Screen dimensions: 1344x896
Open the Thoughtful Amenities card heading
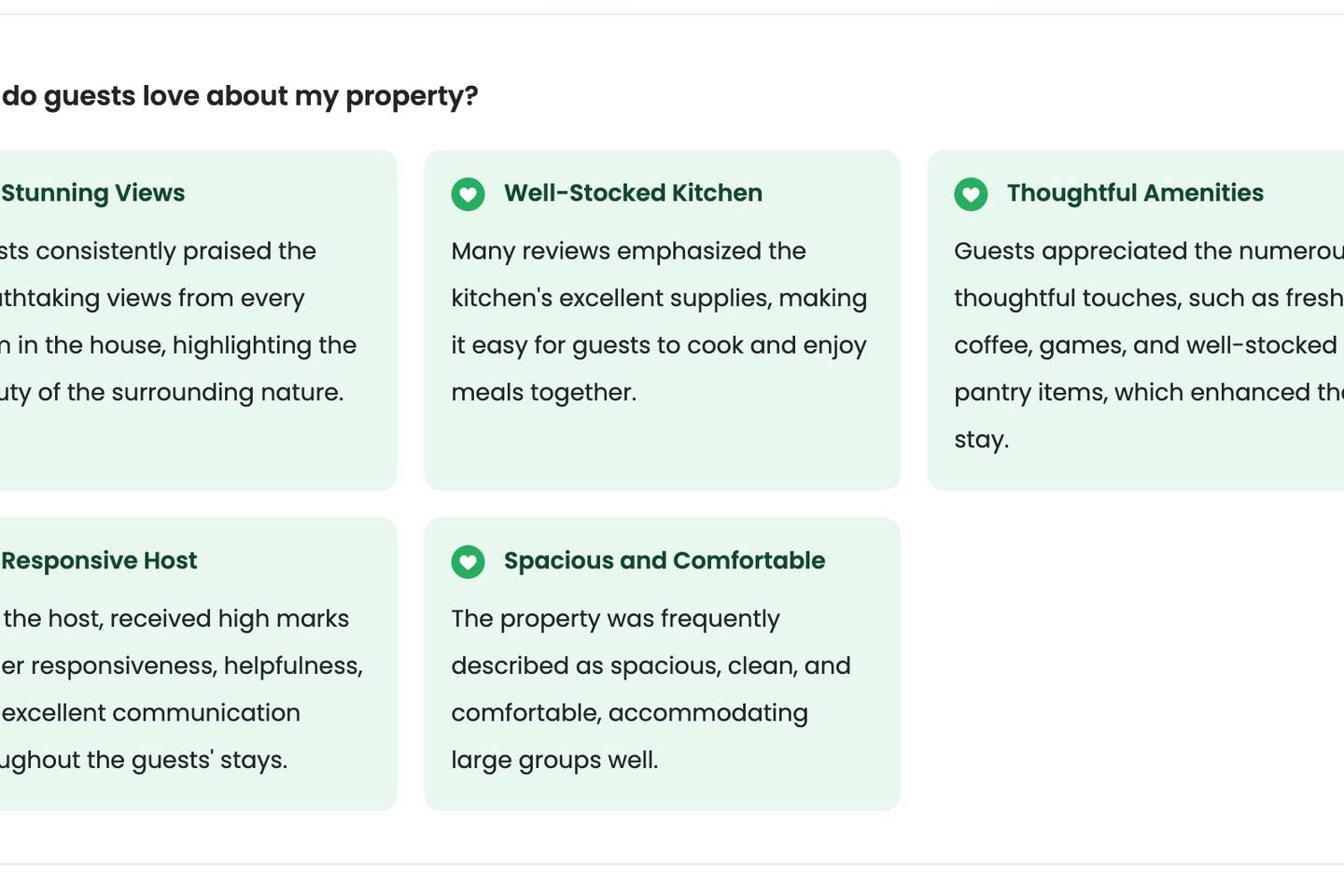click(1135, 193)
